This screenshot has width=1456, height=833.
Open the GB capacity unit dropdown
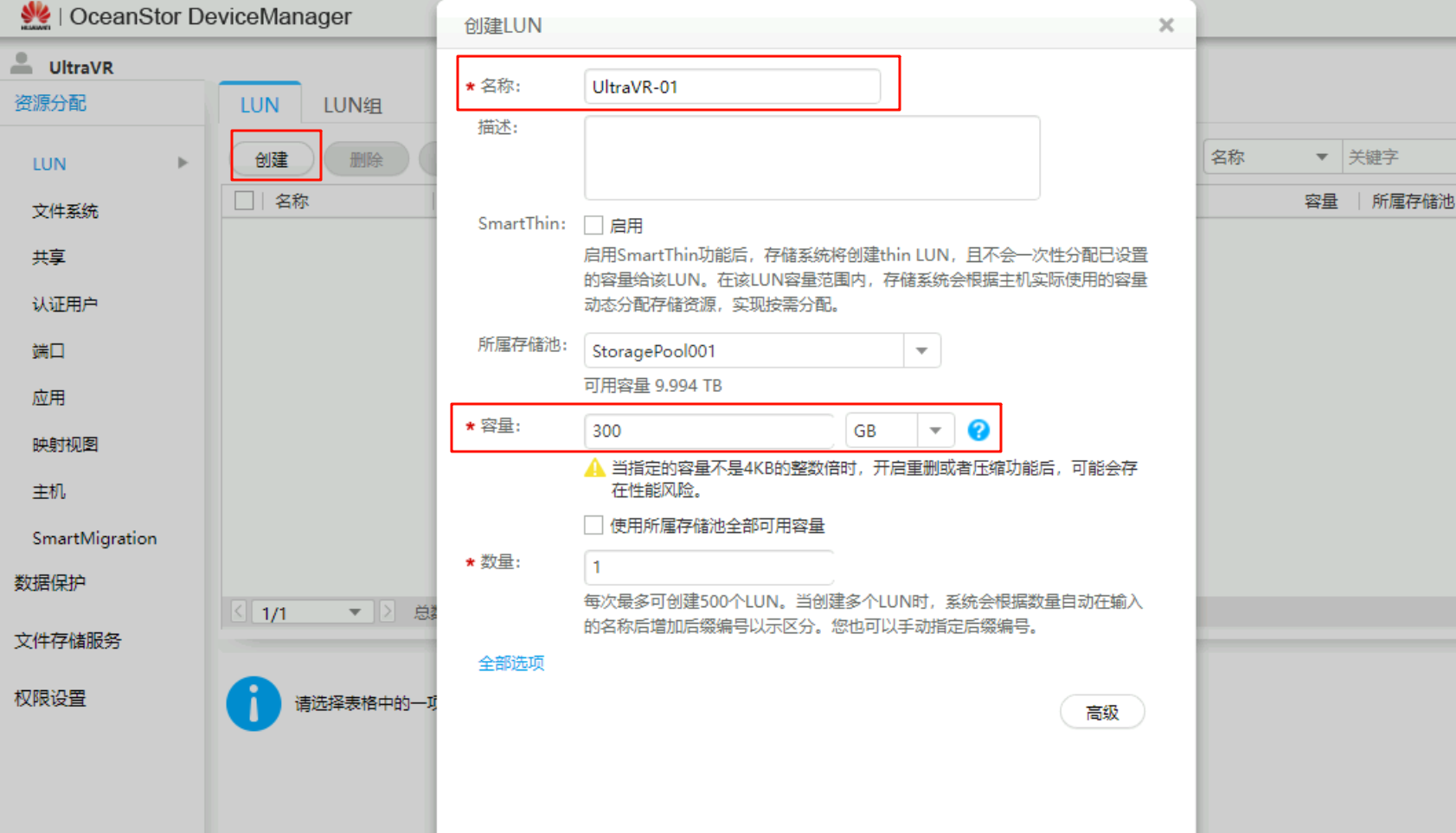(934, 430)
